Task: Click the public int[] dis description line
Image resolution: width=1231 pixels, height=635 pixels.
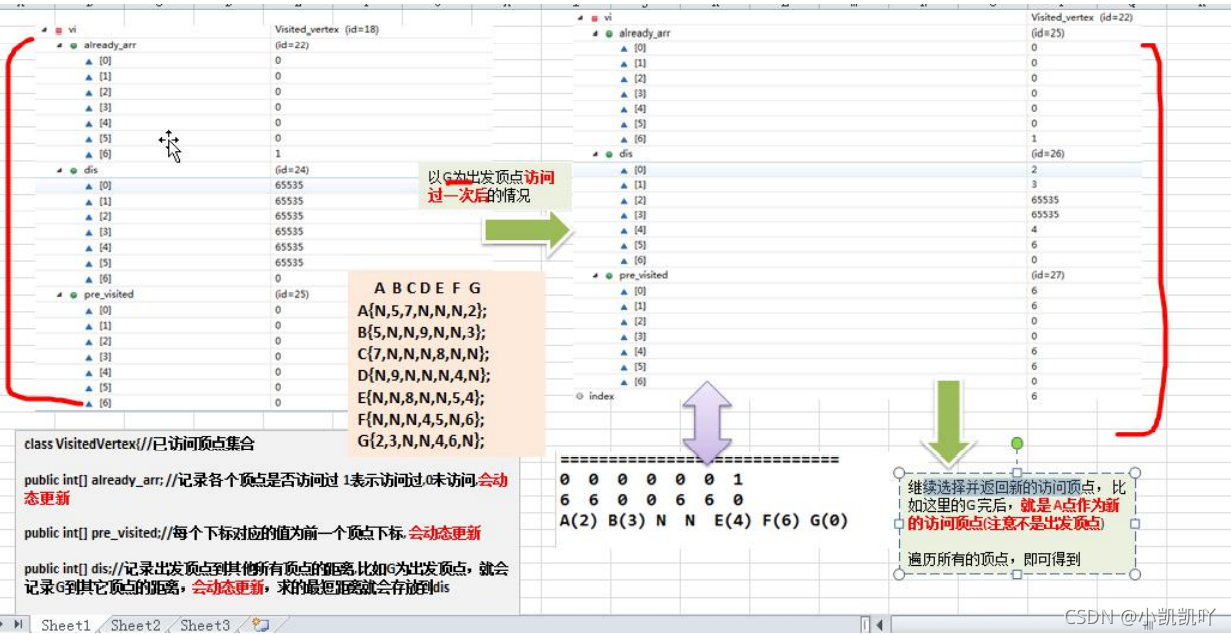Action: coord(266,578)
